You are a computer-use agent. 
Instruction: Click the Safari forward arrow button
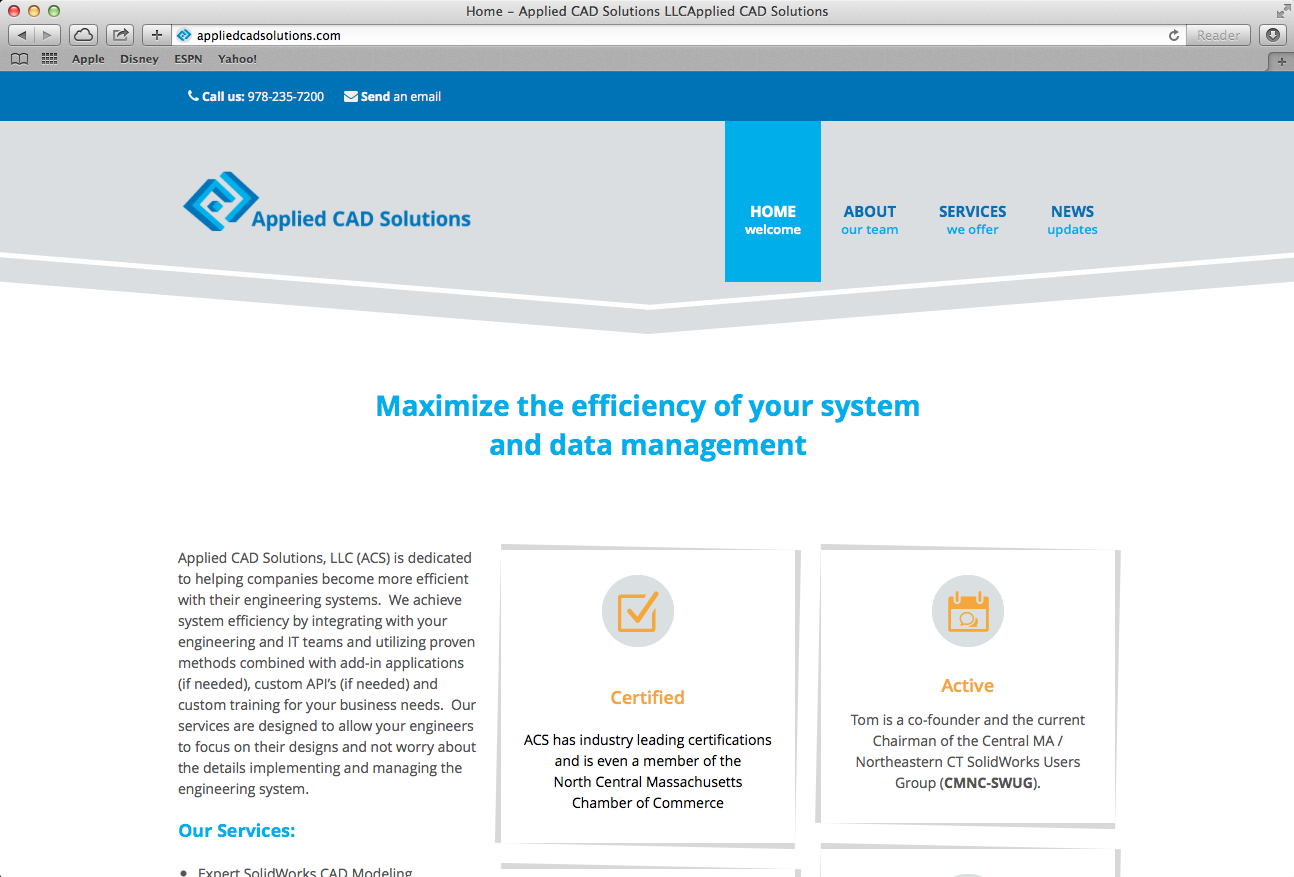[47, 35]
